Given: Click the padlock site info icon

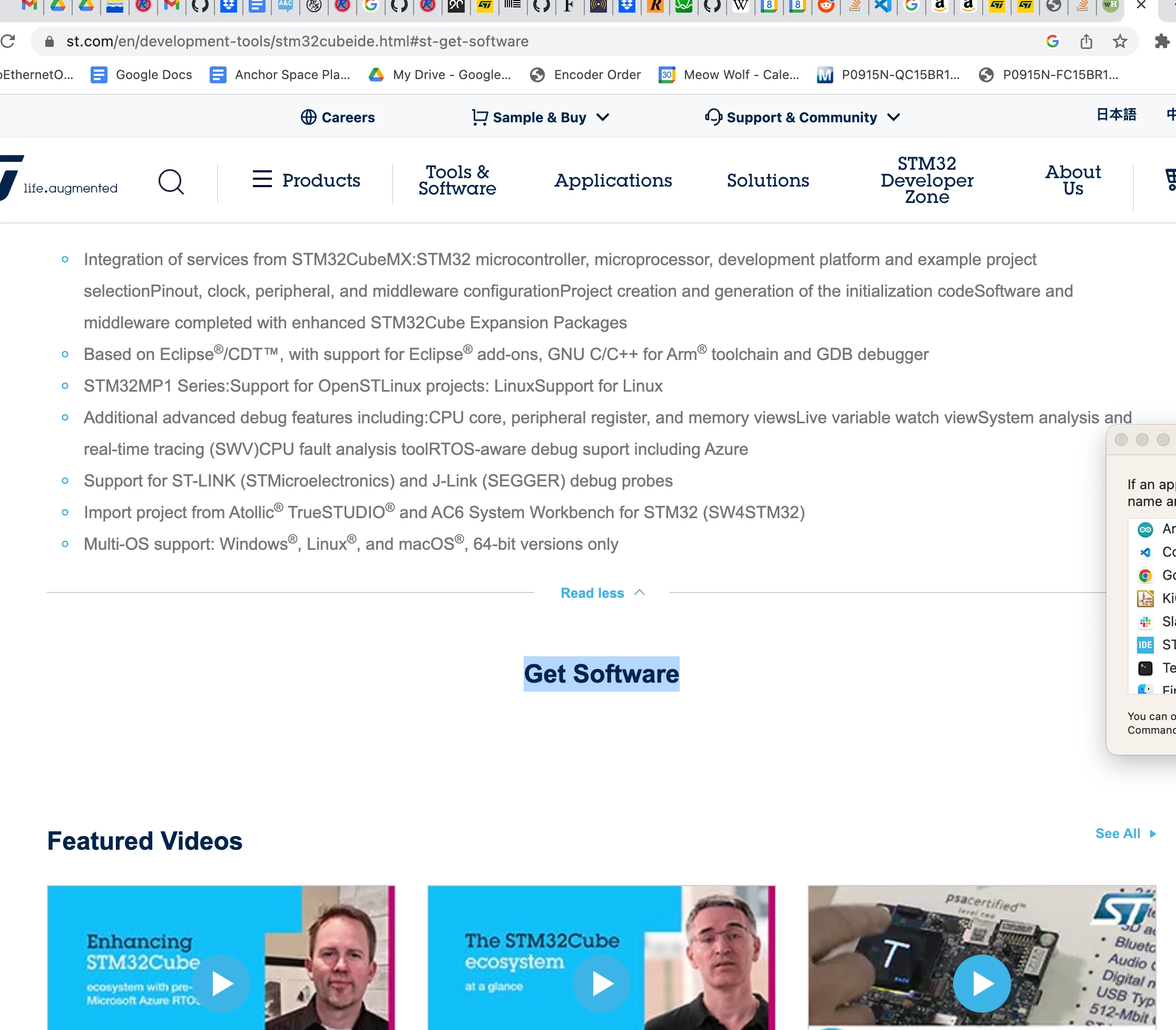Looking at the screenshot, I should pos(50,42).
